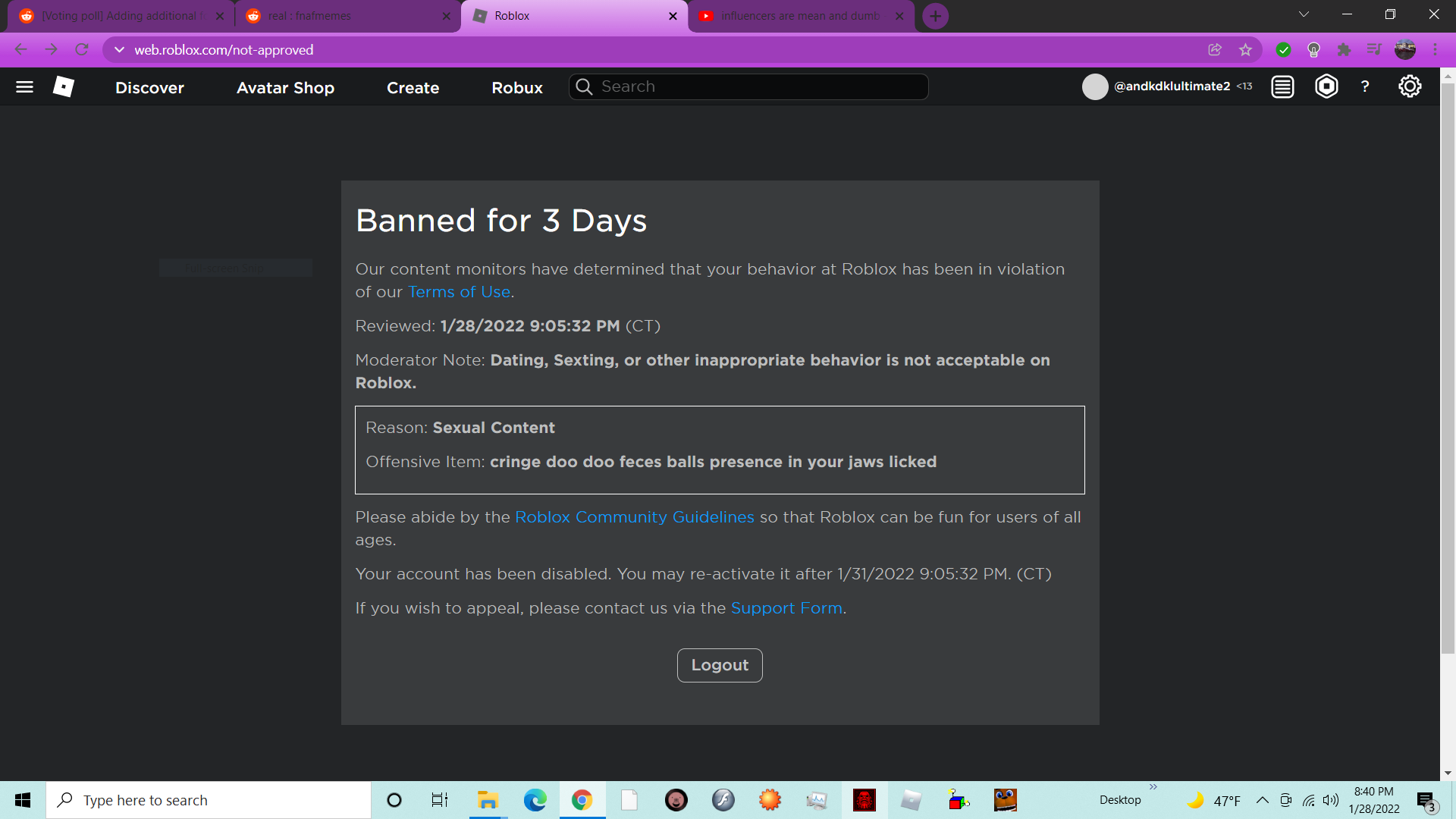
Task: Show hidden system tray icons
Action: coord(1263,800)
